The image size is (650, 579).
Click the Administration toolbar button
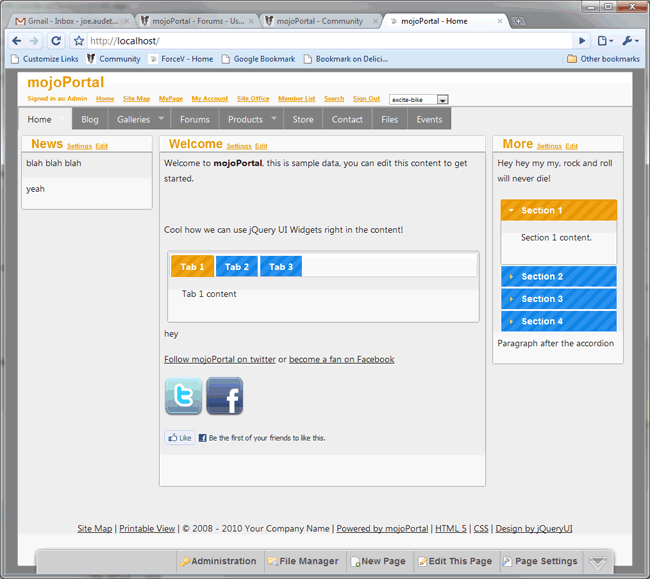pyautogui.click(x=219, y=561)
